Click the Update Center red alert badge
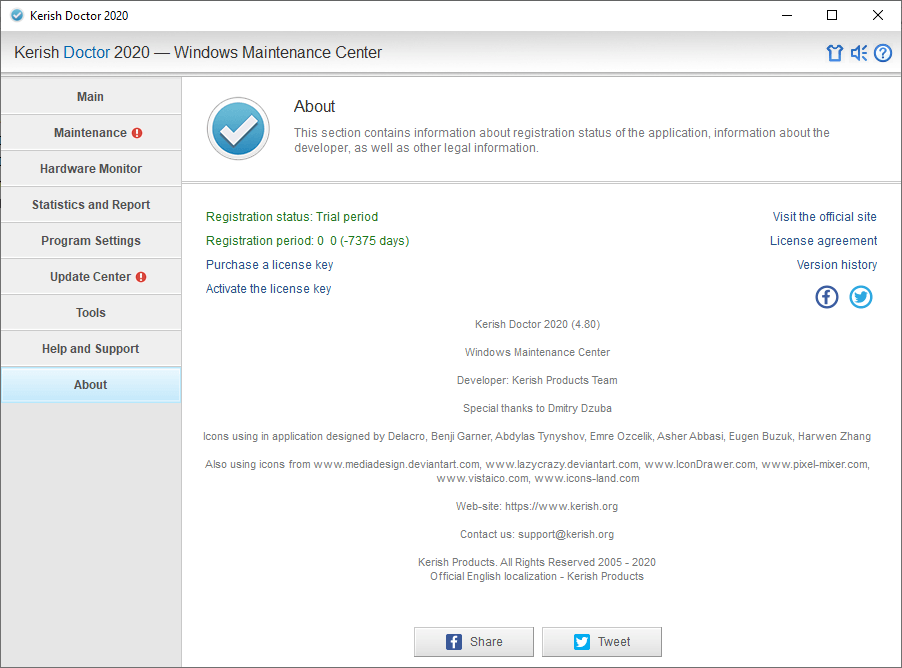 pyautogui.click(x=141, y=277)
